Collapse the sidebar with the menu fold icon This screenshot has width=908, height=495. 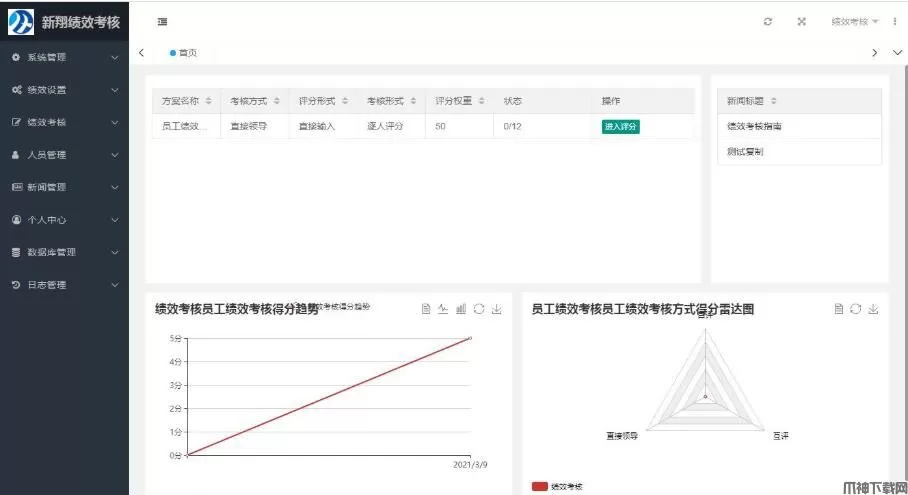coord(162,22)
